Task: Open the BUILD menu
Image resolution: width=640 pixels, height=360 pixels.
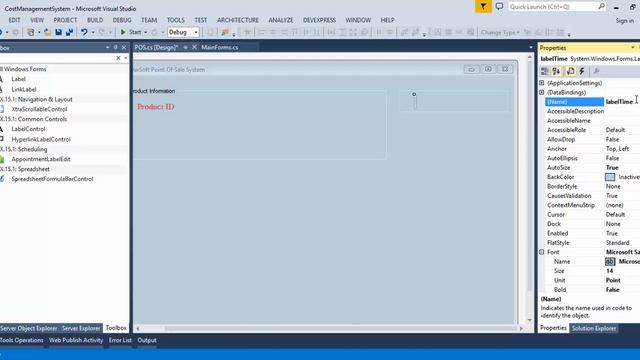Action: click(95, 20)
